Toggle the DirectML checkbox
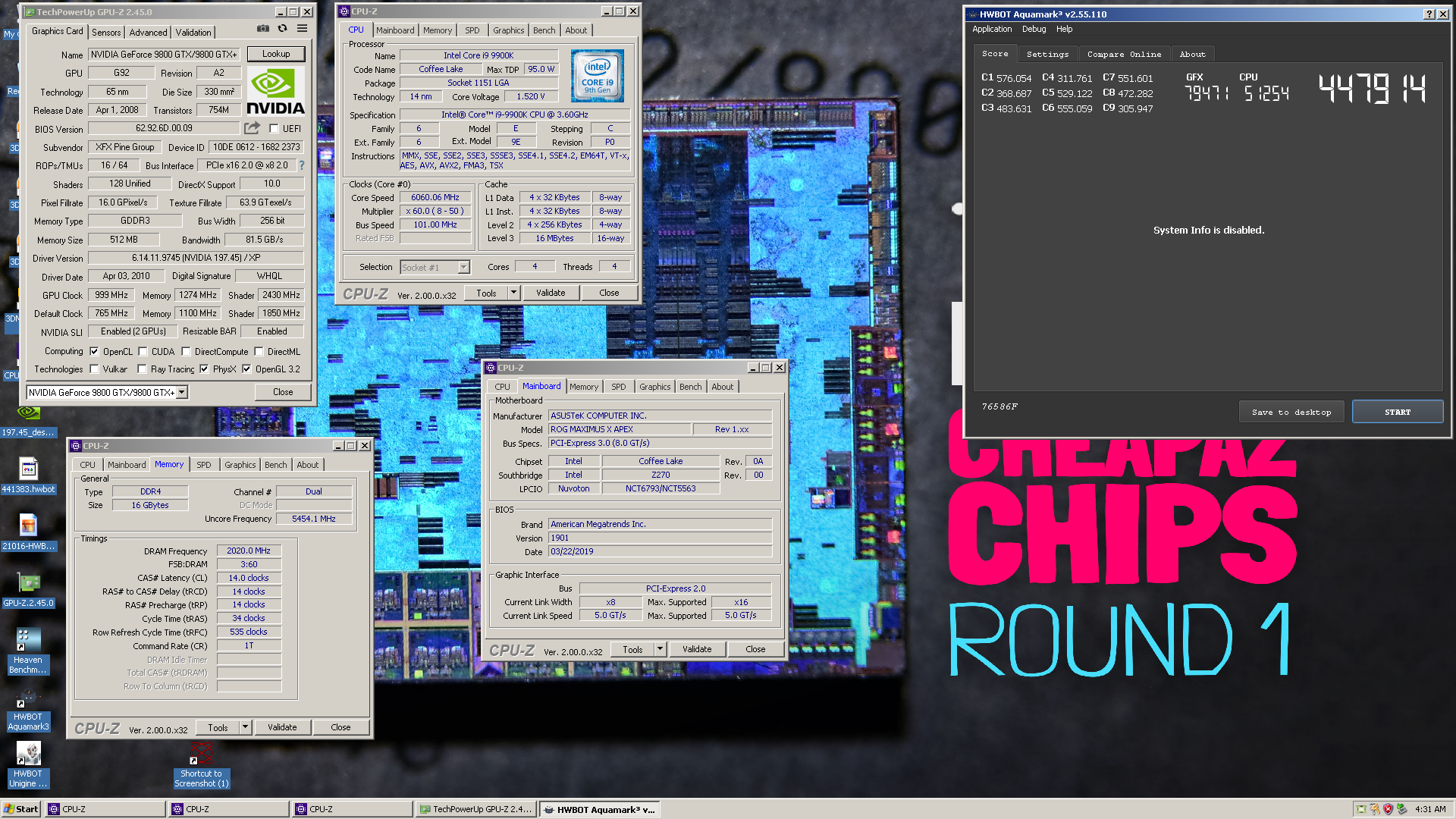The width and height of the screenshot is (1456, 819). click(x=259, y=351)
